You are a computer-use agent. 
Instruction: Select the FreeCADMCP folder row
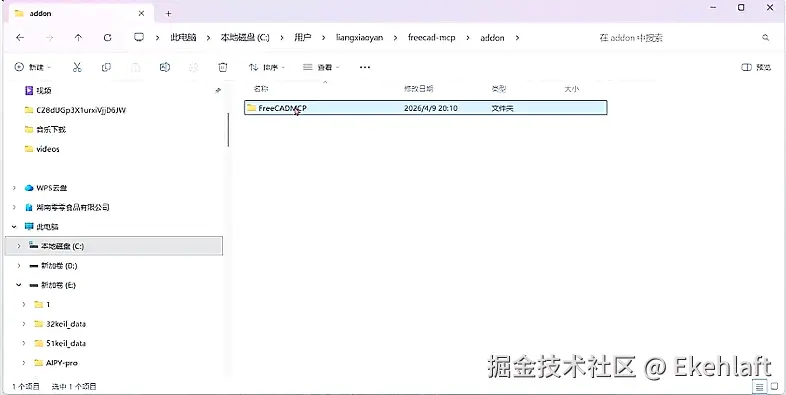(x=426, y=108)
